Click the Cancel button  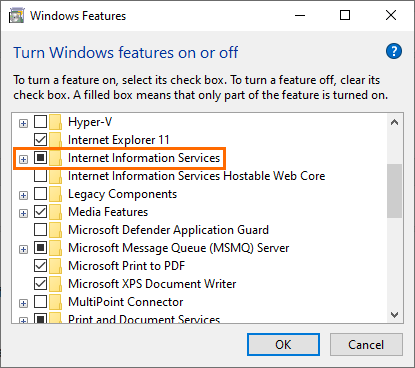pyautogui.click(x=366, y=345)
